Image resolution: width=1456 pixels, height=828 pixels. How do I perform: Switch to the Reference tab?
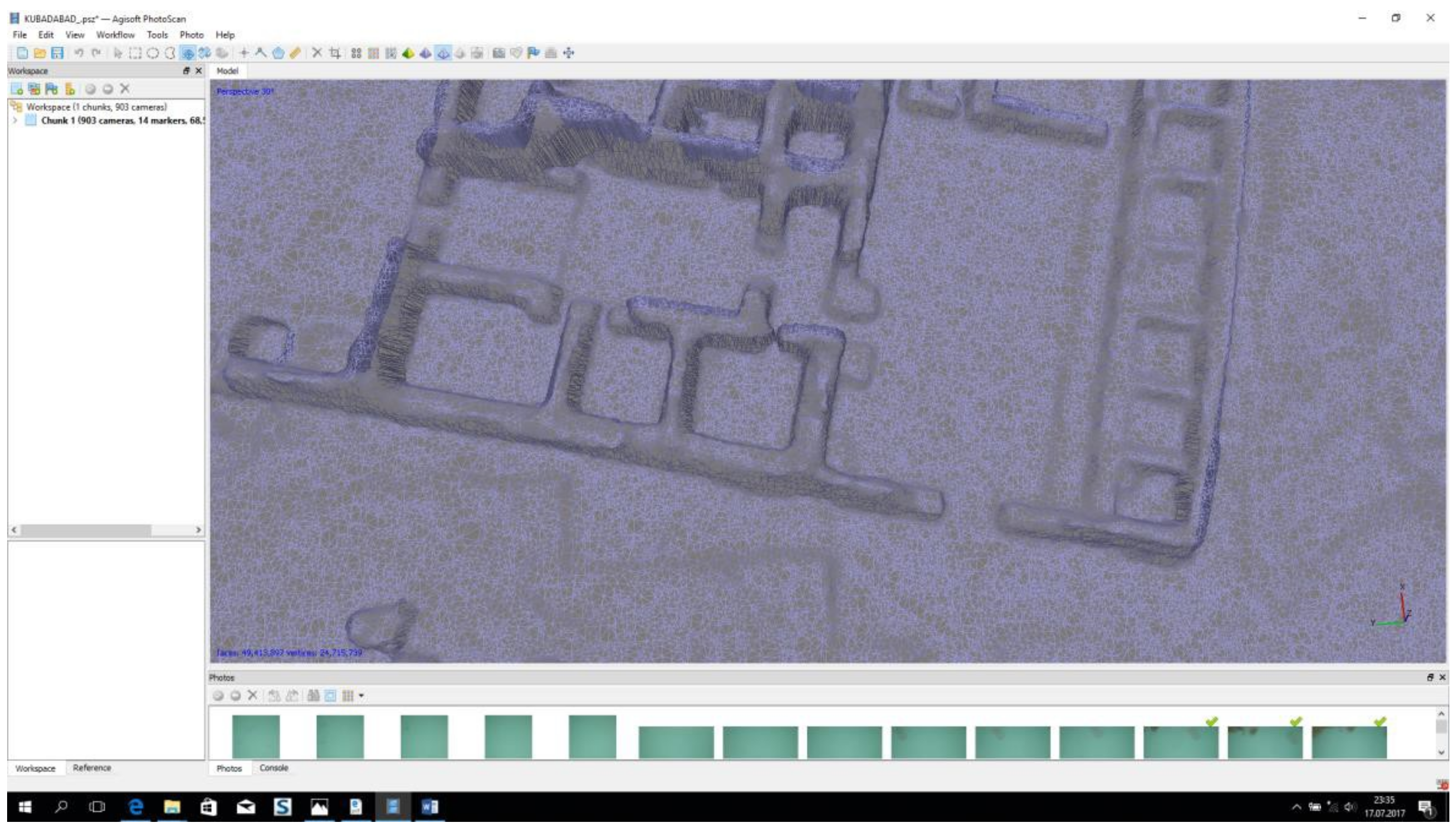92,767
